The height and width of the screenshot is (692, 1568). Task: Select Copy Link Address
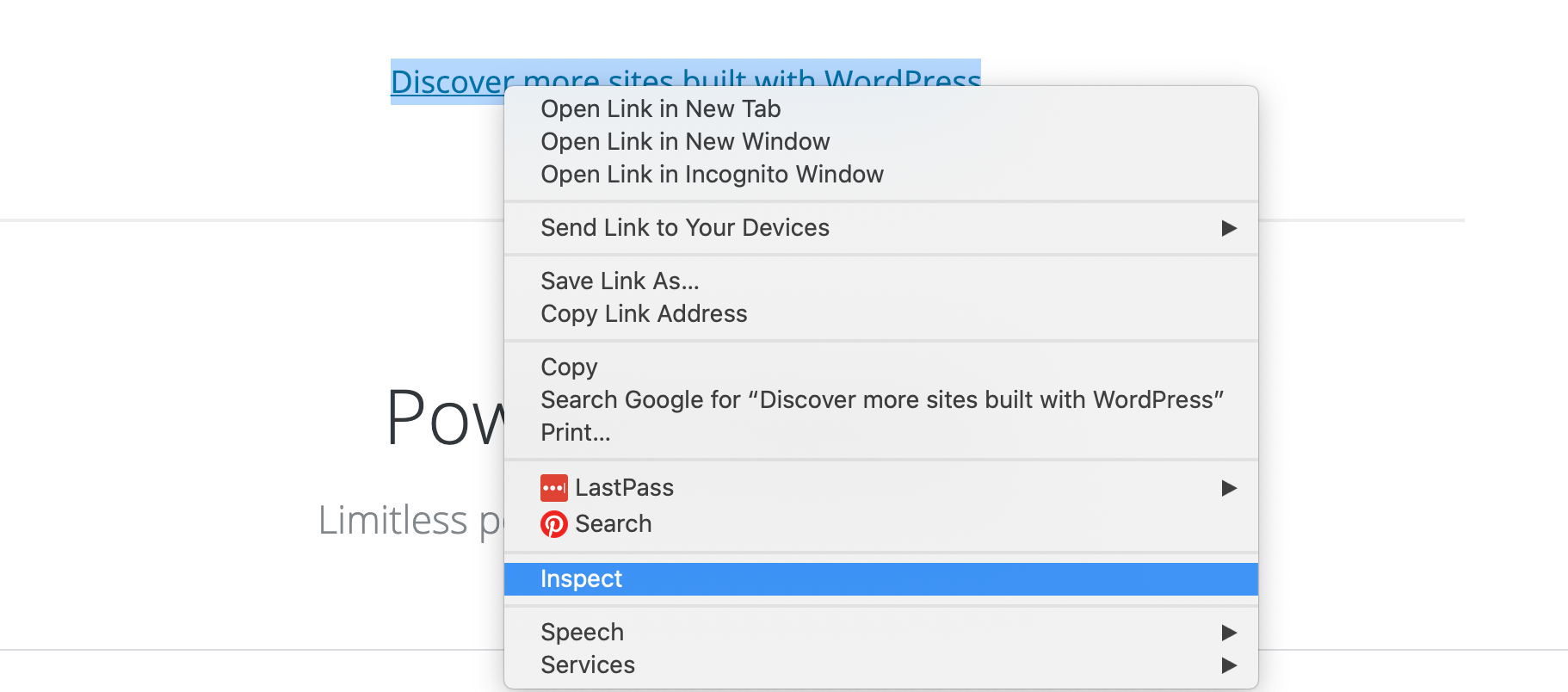[880, 314]
